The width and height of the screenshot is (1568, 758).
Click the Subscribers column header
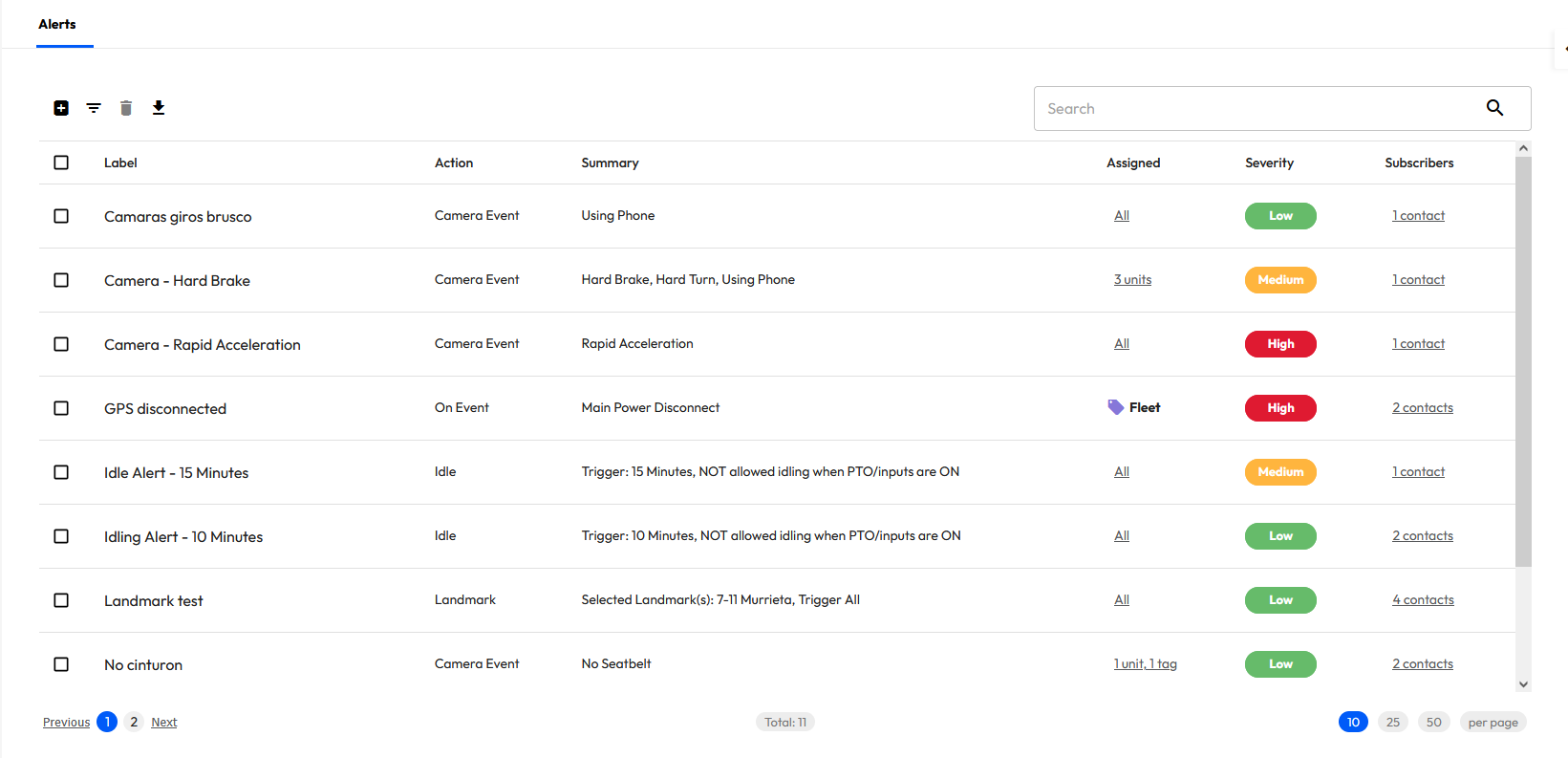1419,162
